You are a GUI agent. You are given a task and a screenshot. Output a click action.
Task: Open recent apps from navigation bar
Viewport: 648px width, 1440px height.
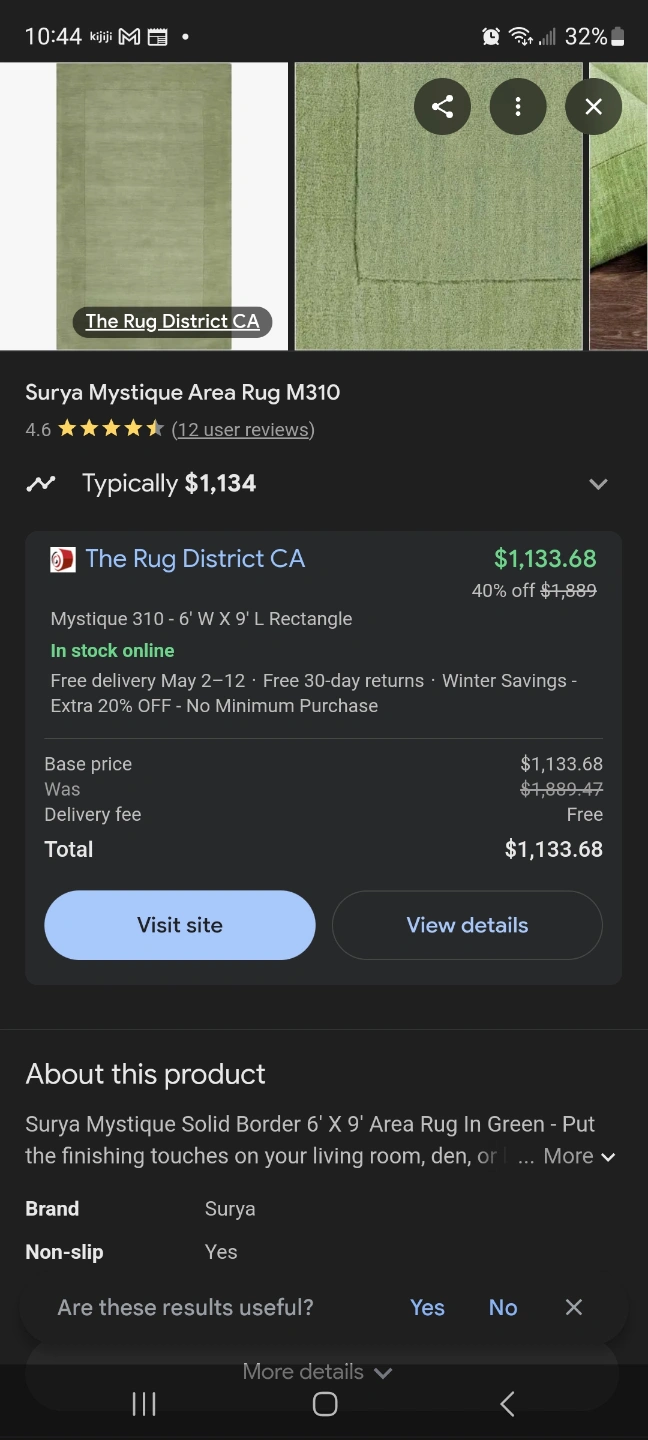coord(144,1404)
